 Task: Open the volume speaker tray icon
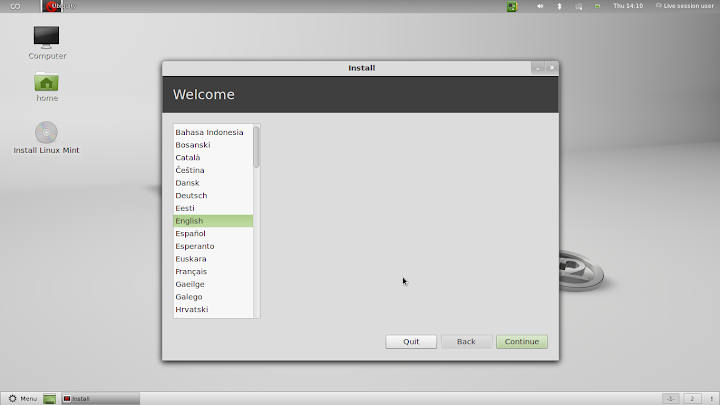(540, 6)
